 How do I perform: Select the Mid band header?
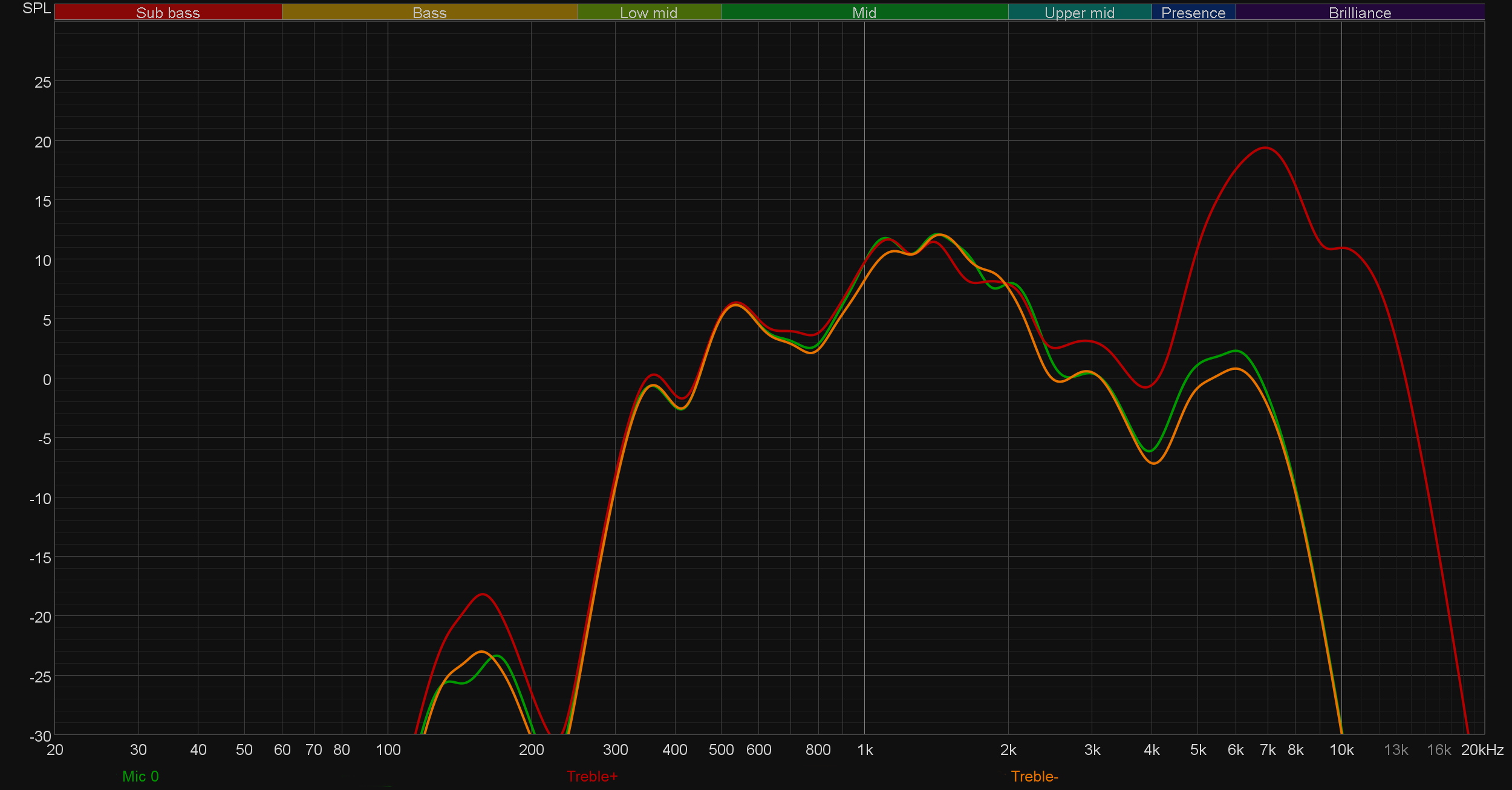coord(864,13)
